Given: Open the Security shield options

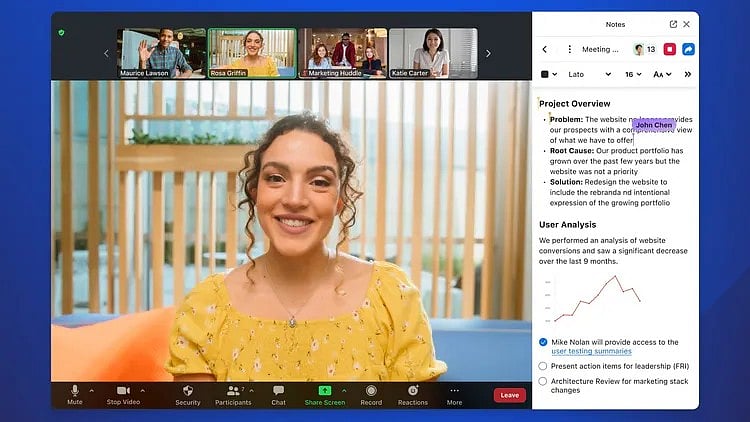Looking at the screenshot, I should click(187, 391).
